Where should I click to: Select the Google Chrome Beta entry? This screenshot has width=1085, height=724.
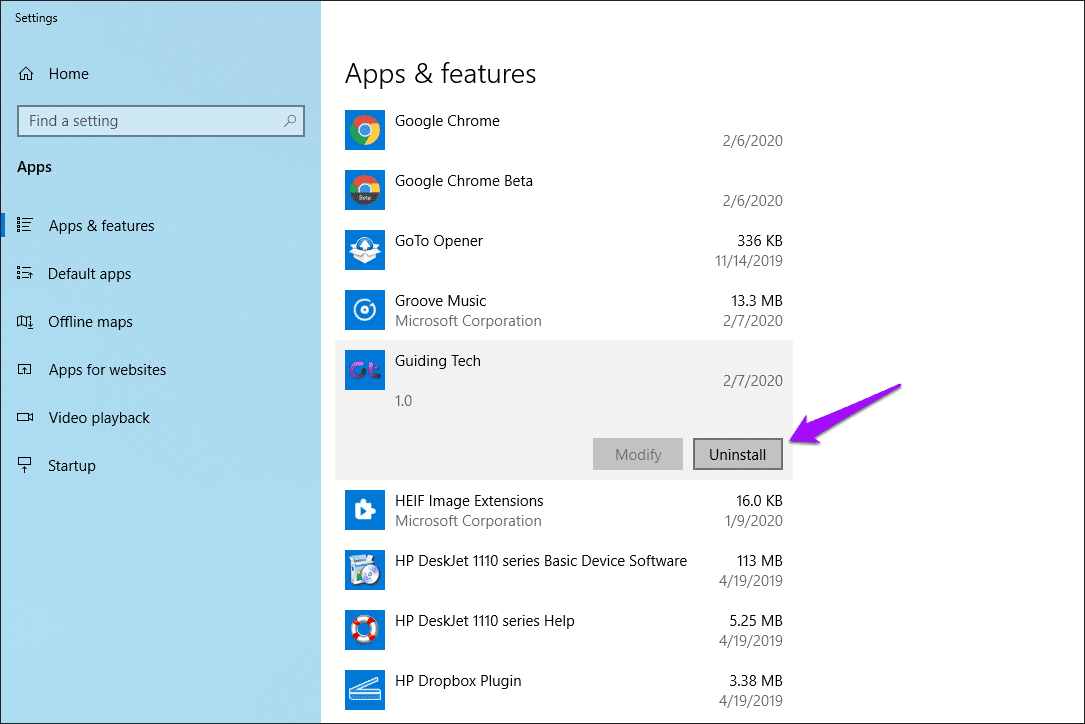(x=563, y=190)
